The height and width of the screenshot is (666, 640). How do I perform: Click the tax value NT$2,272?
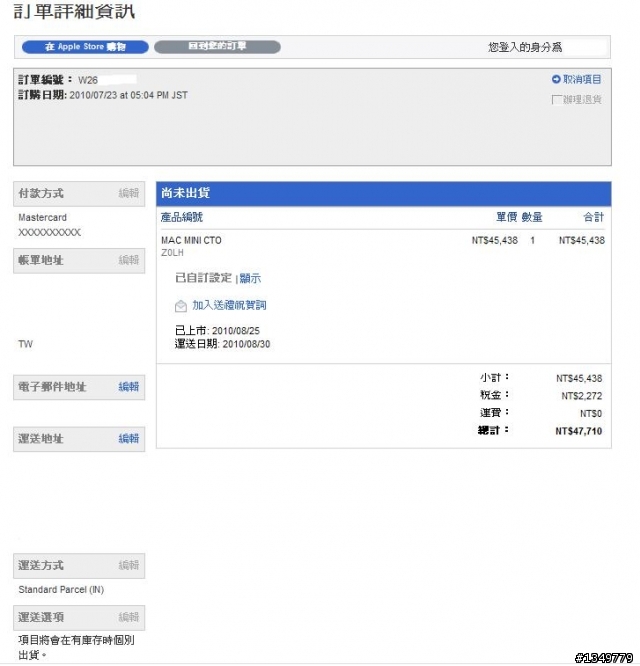point(581,396)
